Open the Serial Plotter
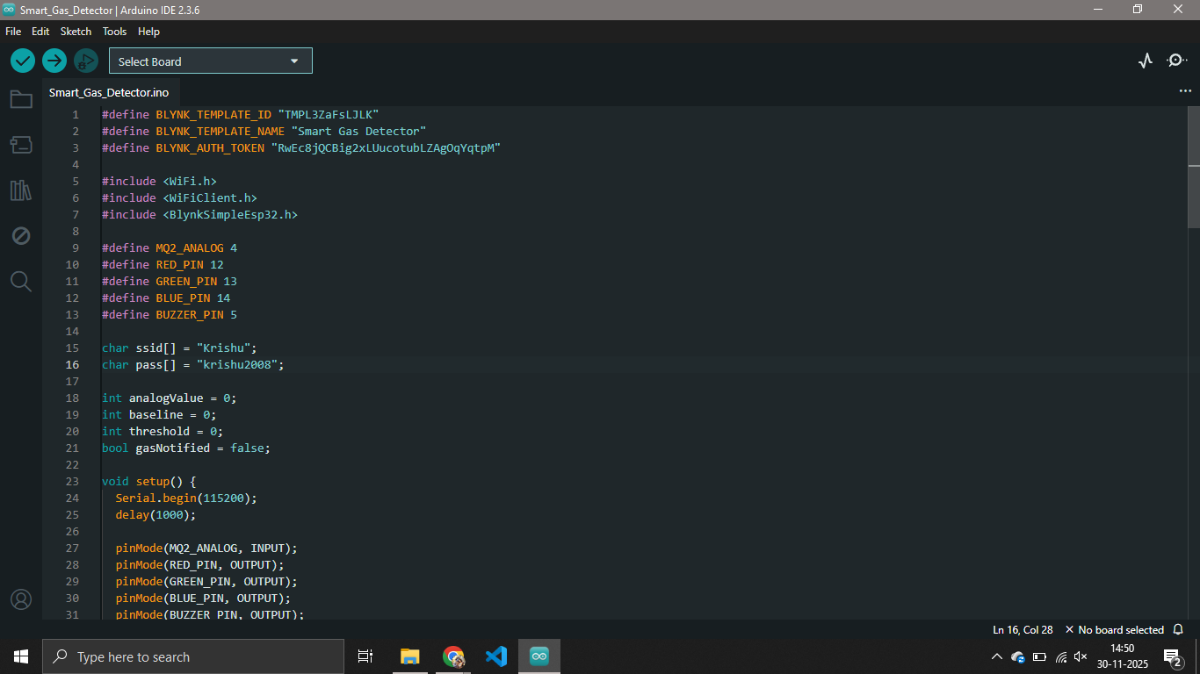 coord(1146,61)
